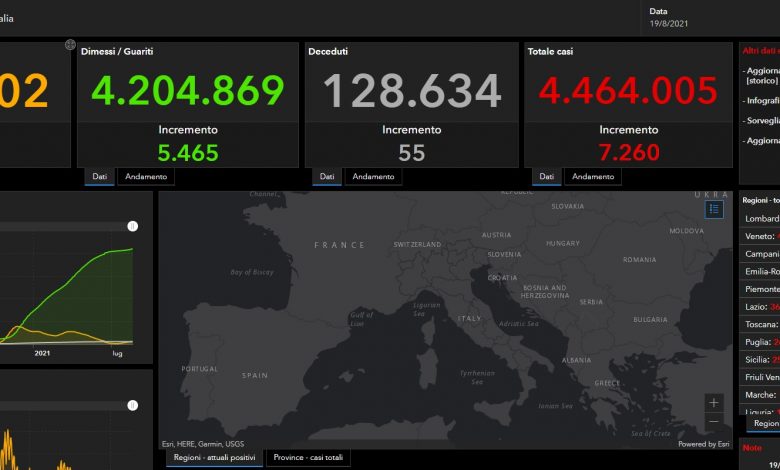780x470 pixels.
Task: Select Dati tab under Deceduti panel
Action: pos(327,177)
